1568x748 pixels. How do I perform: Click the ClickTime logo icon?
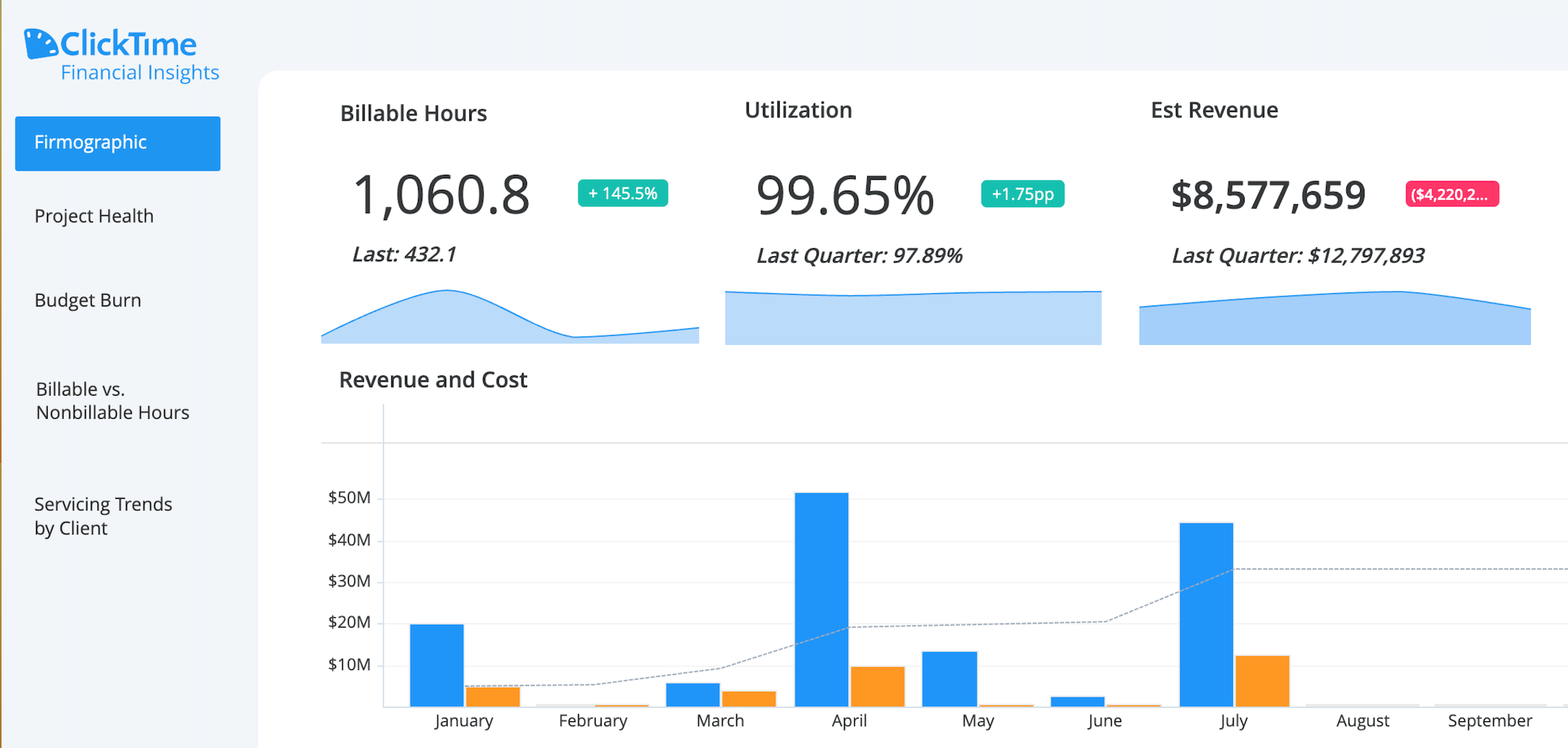pyautogui.click(x=40, y=43)
